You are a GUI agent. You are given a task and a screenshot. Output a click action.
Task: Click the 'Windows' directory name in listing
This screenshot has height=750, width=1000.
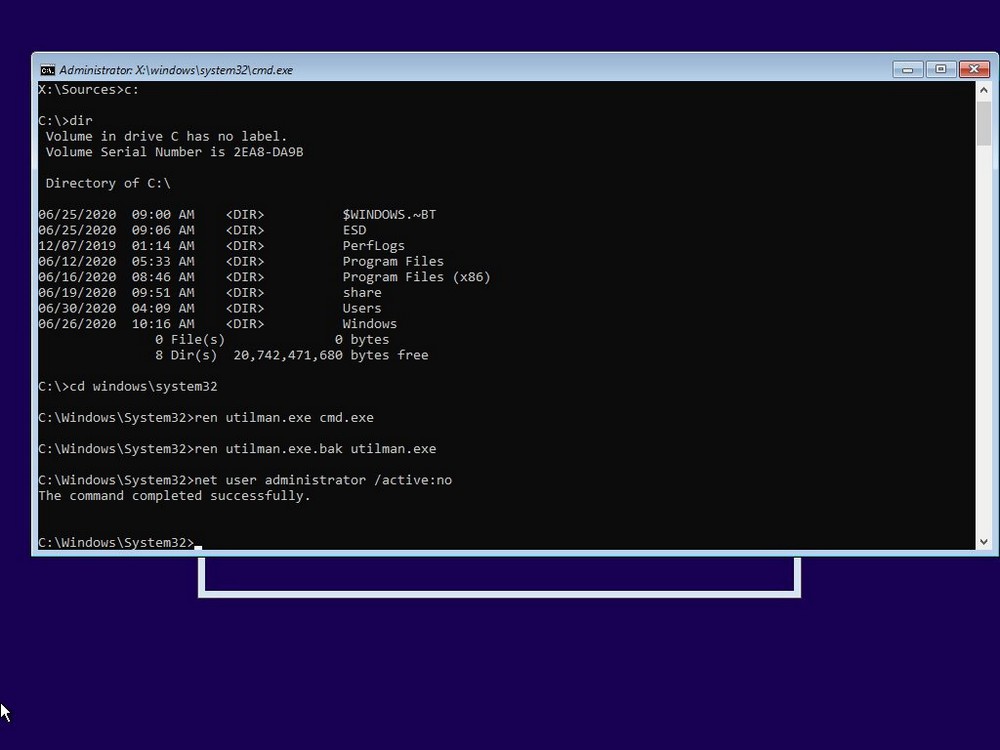[x=369, y=324]
